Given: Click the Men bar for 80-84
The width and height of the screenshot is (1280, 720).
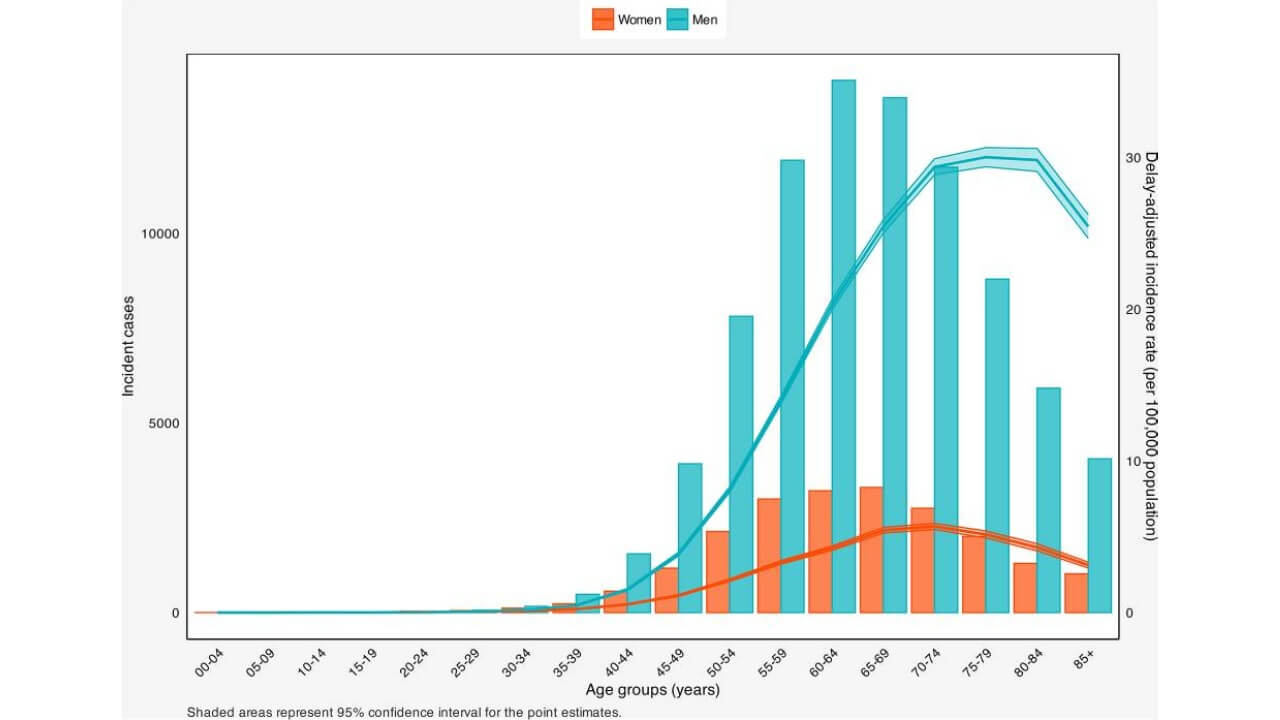Looking at the screenshot, I should click(1048, 500).
